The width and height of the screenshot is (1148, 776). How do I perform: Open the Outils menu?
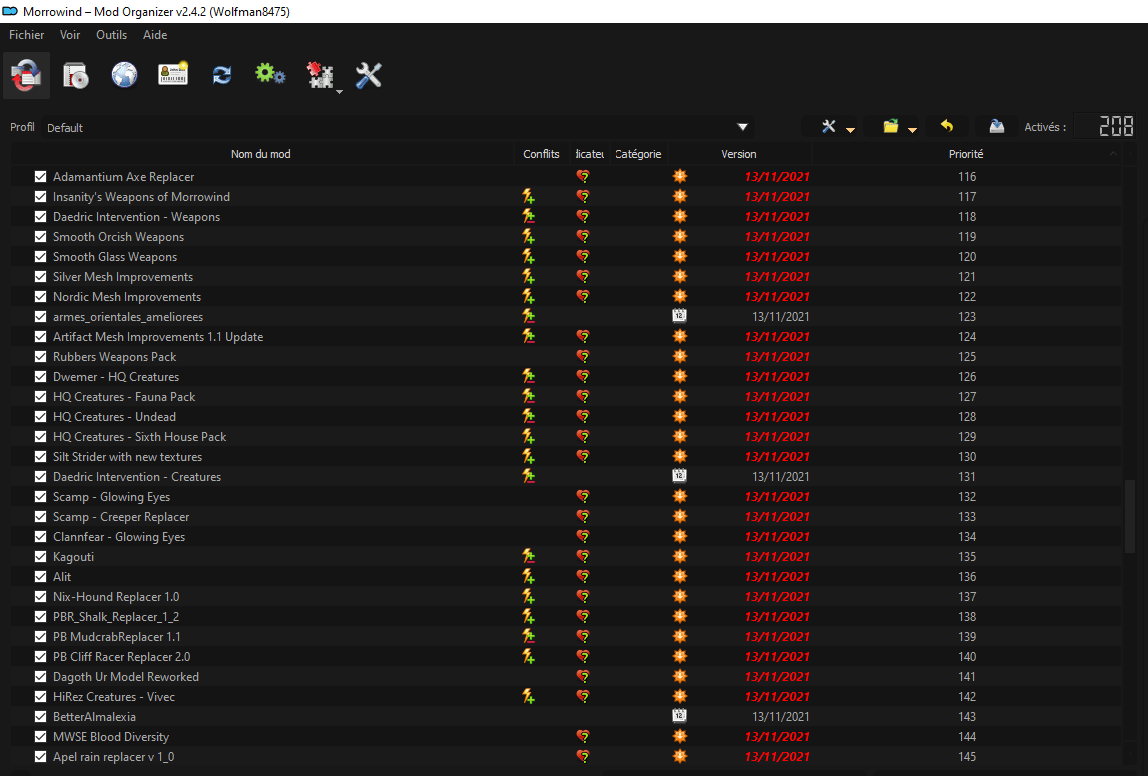[x=111, y=35]
